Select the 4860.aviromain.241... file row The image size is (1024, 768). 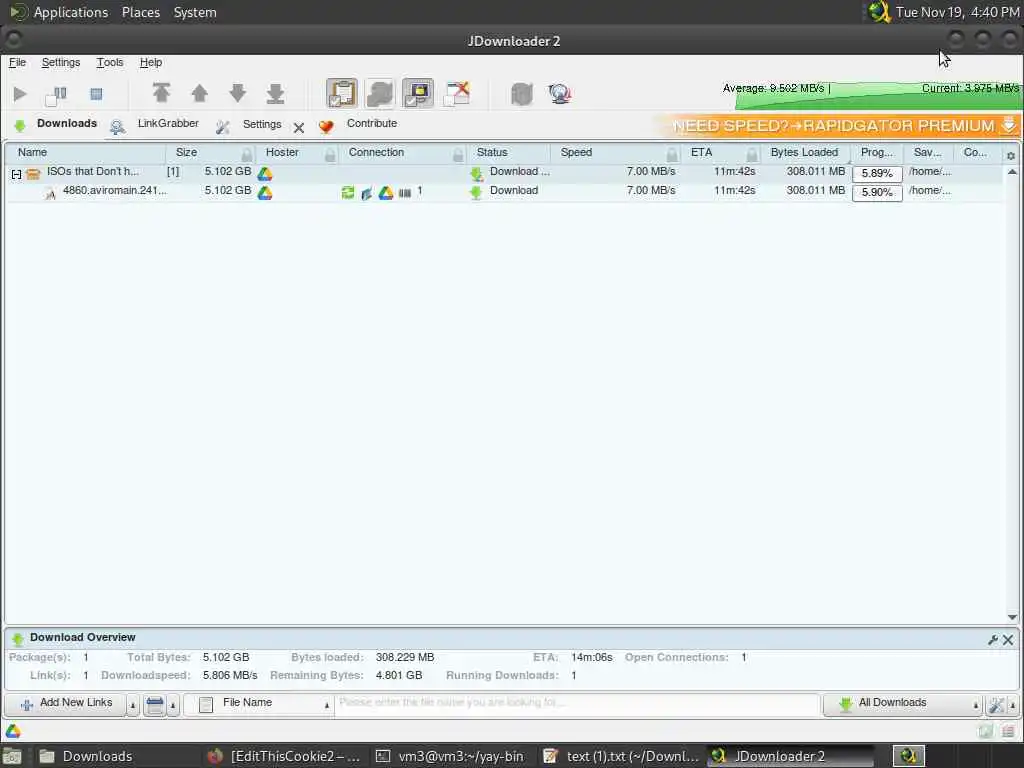[x=504, y=192]
